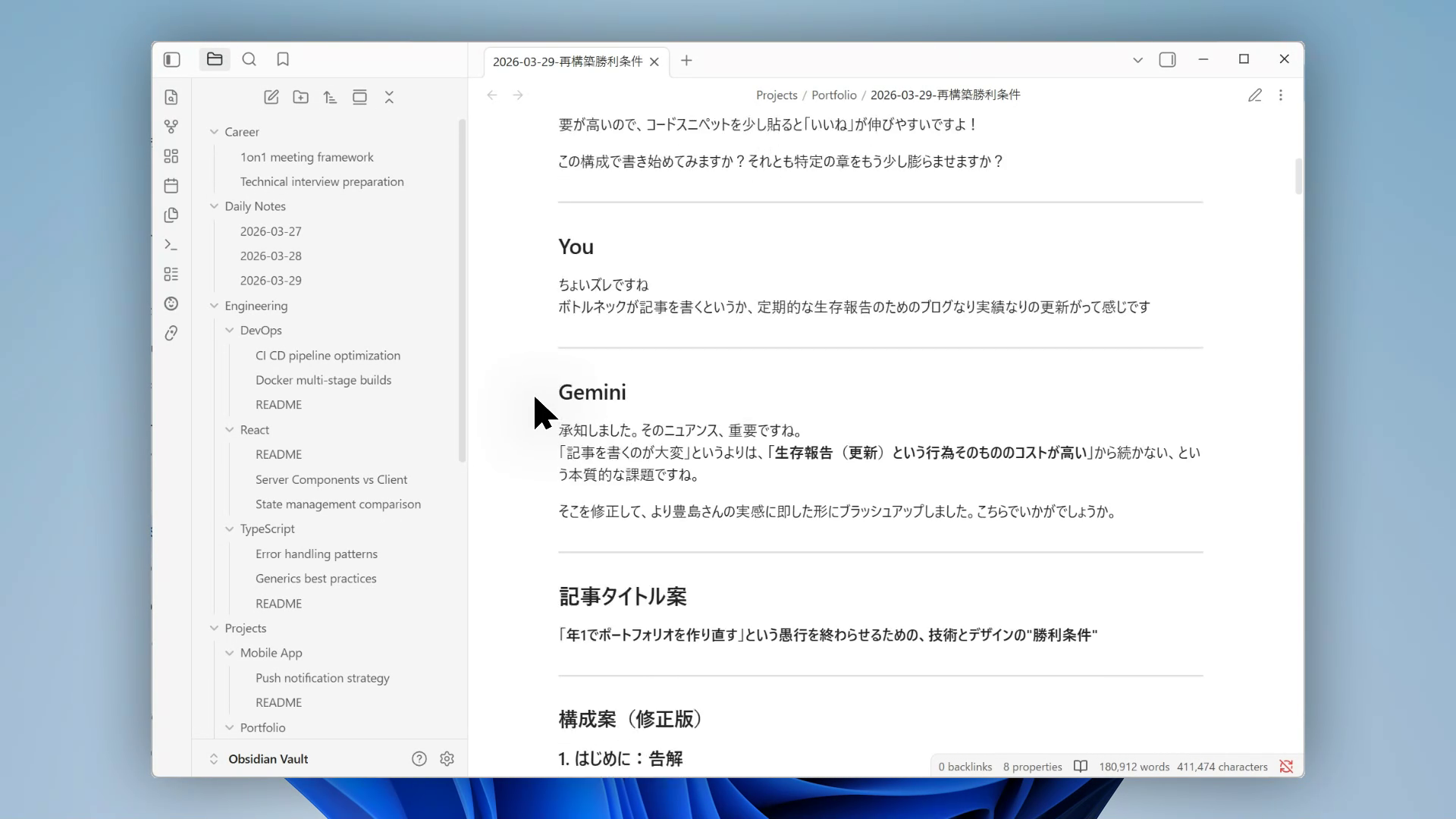Viewport: 1456px width, 819px height.
Task: Insert template via copy-pages ribbon icon
Action: tap(171, 215)
